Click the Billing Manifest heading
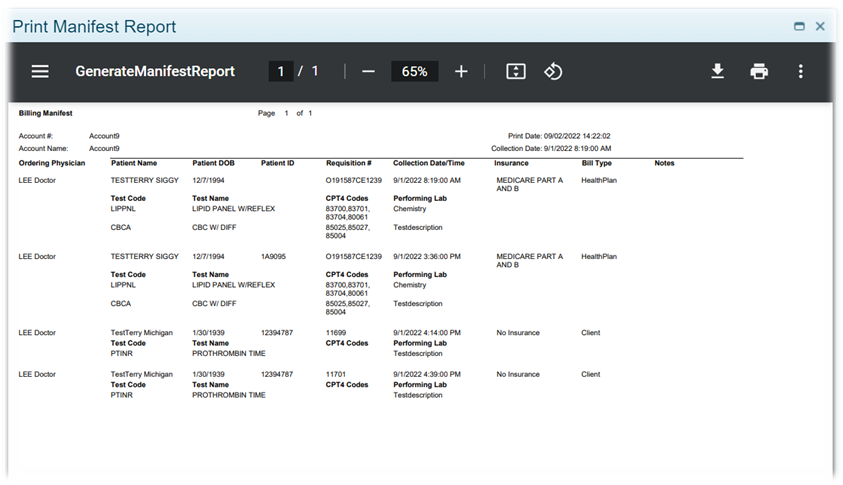Image resolution: width=843 pixels, height=485 pixels. coord(45,114)
